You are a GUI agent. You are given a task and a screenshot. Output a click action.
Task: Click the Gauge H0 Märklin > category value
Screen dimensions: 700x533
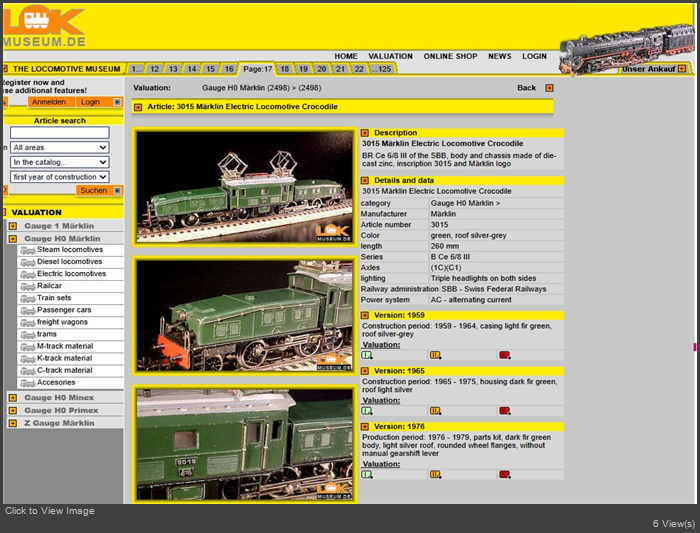pos(465,203)
